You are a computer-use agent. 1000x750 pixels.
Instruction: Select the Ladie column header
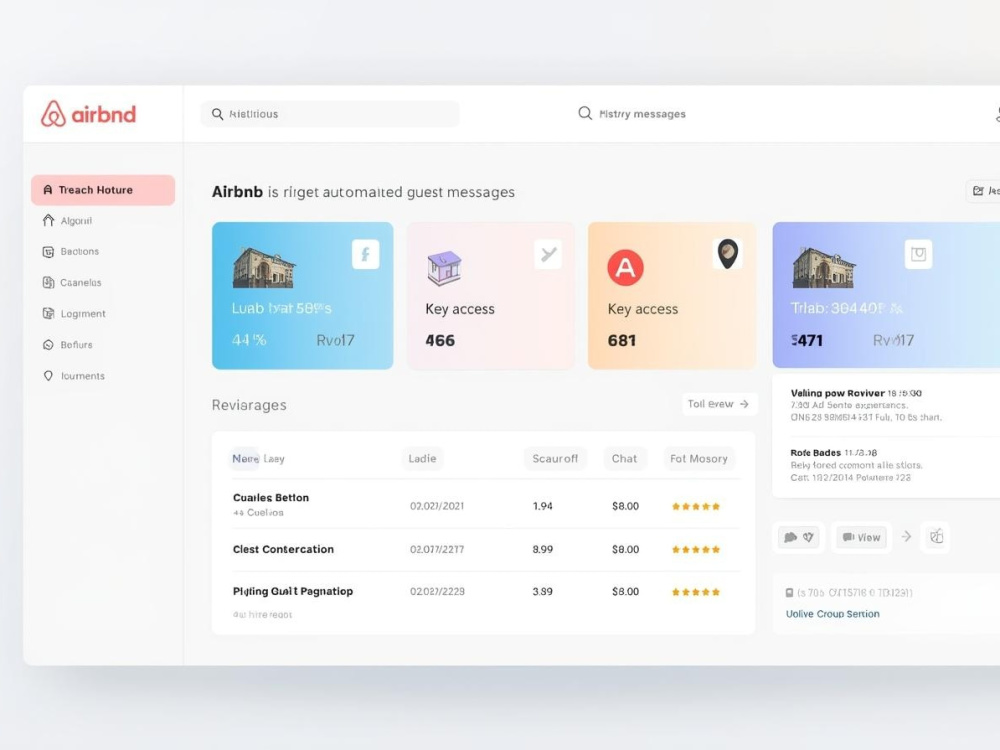coord(422,459)
